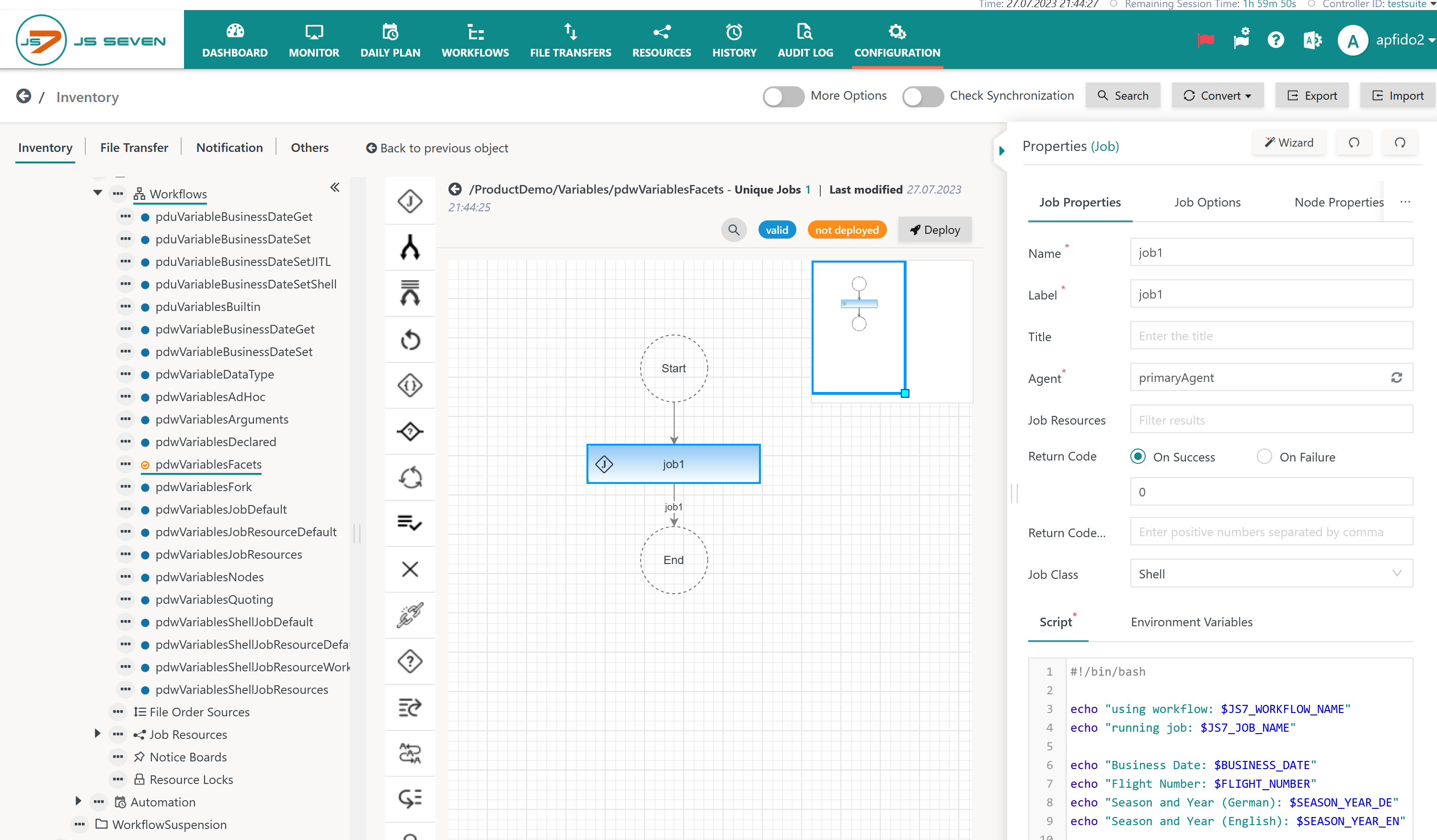Open the Dashboard menu

[x=234, y=40]
